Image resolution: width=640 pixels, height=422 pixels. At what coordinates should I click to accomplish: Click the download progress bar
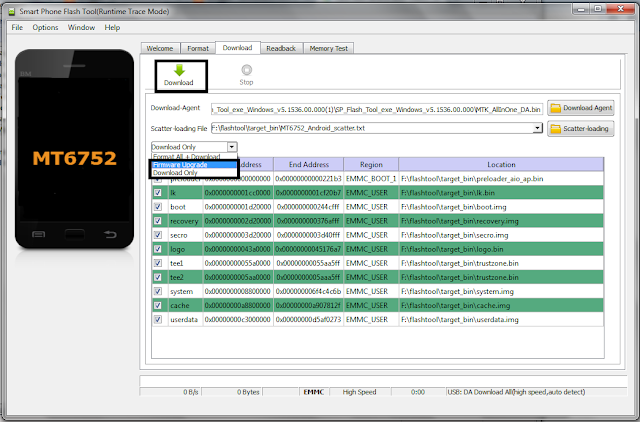coord(383,381)
